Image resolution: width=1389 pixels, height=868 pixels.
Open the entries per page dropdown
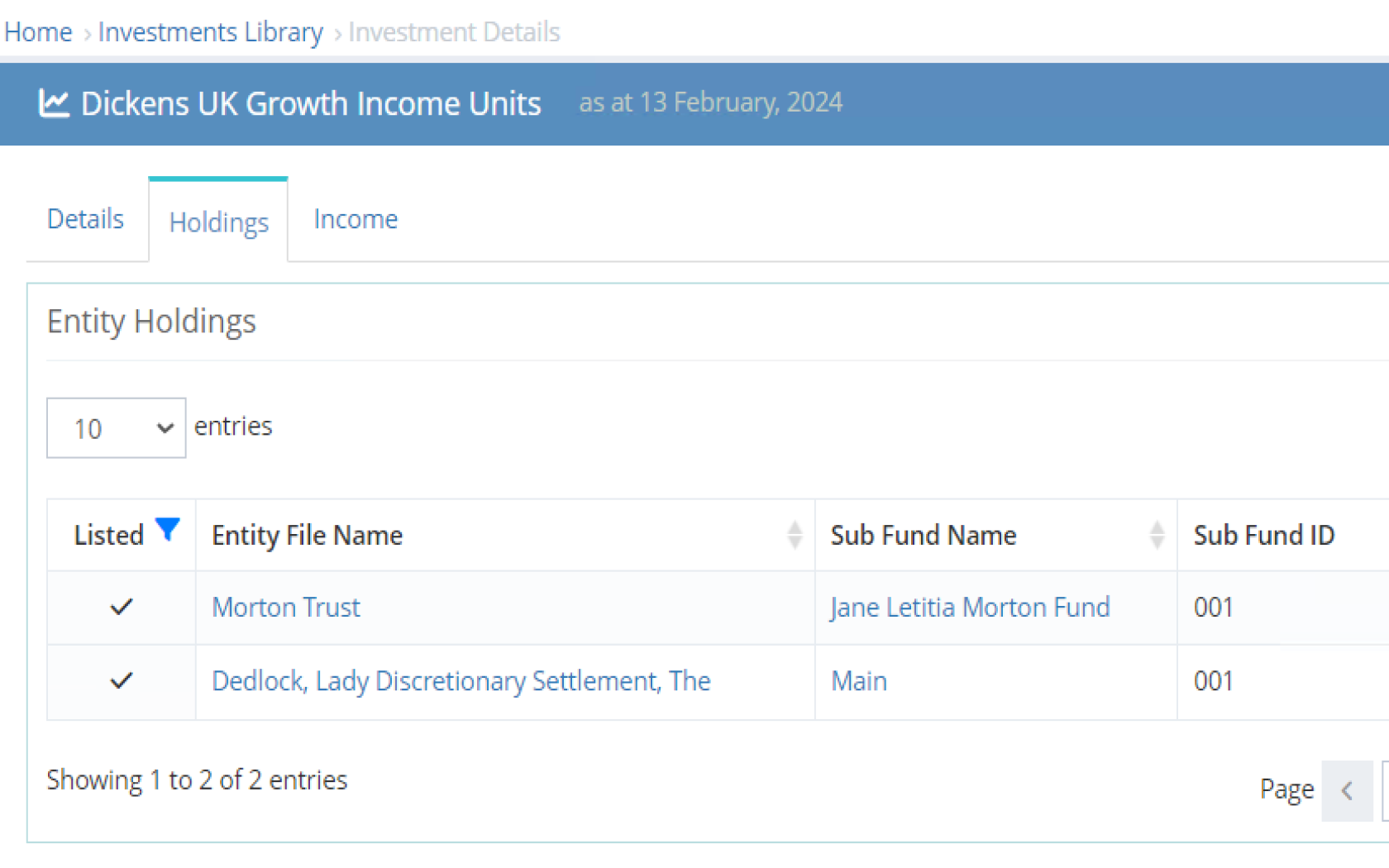tap(116, 428)
